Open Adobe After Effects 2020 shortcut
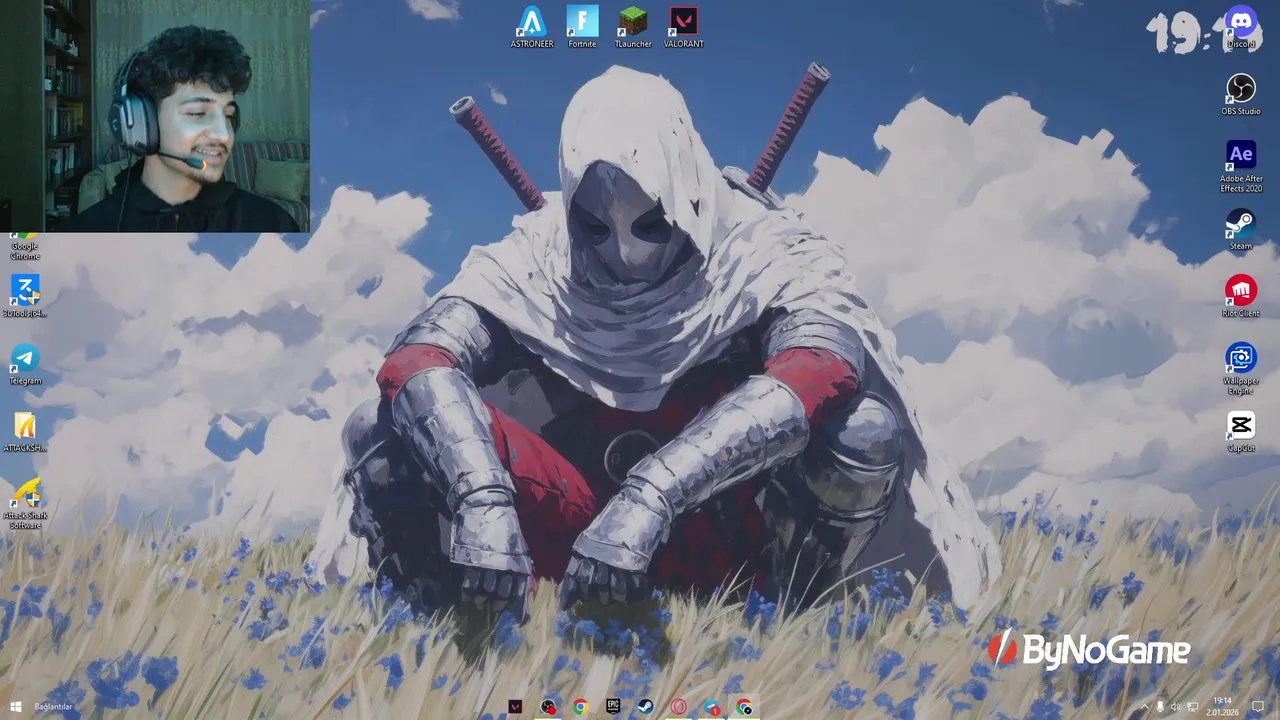1280x720 pixels. [1241, 165]
